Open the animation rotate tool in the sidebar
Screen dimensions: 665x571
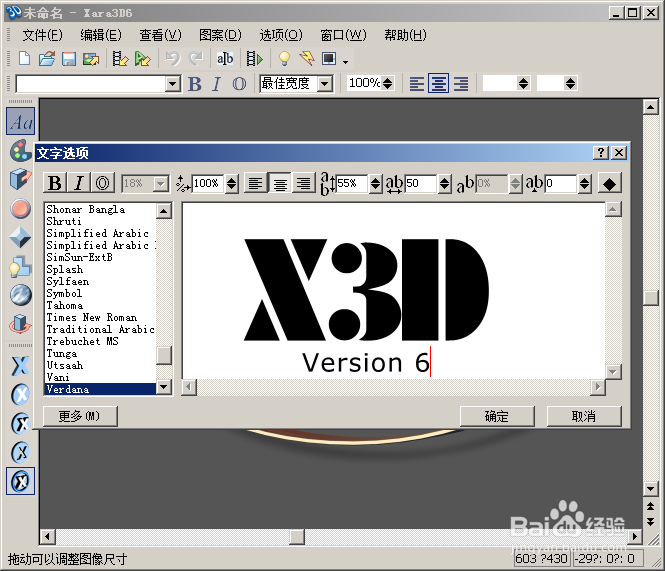click(20, 324)
